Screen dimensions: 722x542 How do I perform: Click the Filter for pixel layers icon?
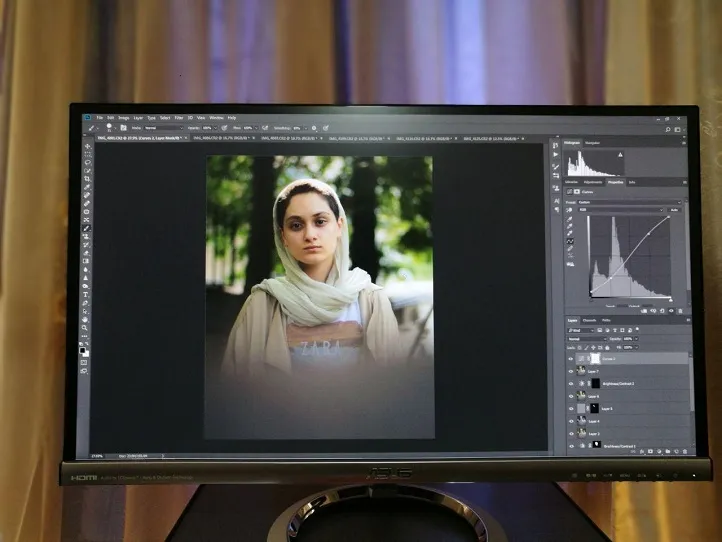click(x=600, y=330)
